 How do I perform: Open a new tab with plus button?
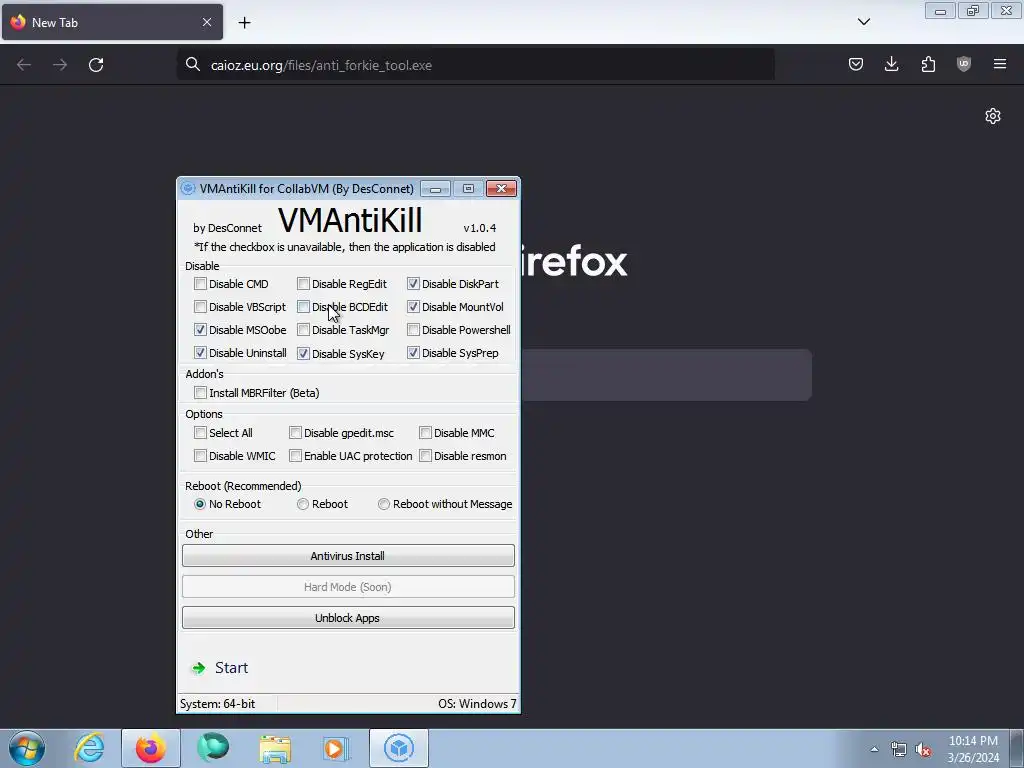[x=244, y=23]
